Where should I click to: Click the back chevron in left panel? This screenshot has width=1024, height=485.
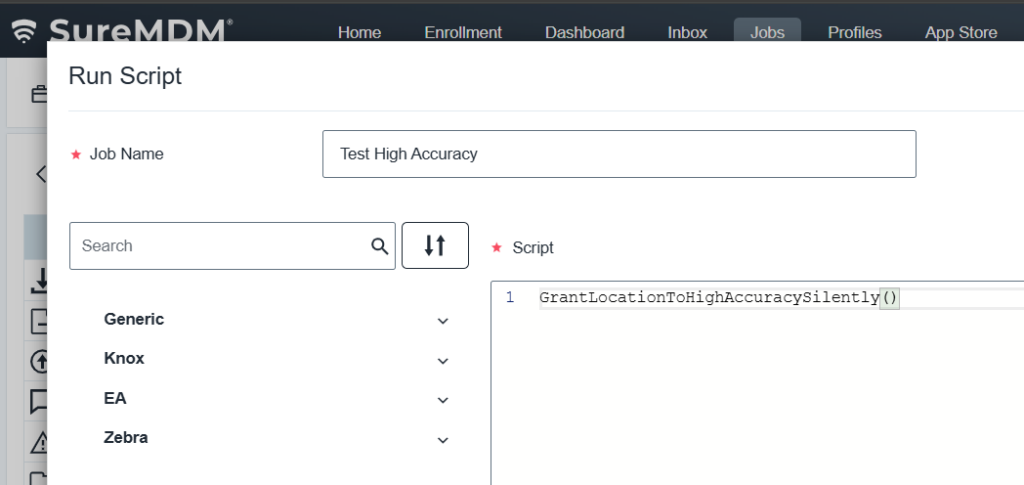click(41, 174)
